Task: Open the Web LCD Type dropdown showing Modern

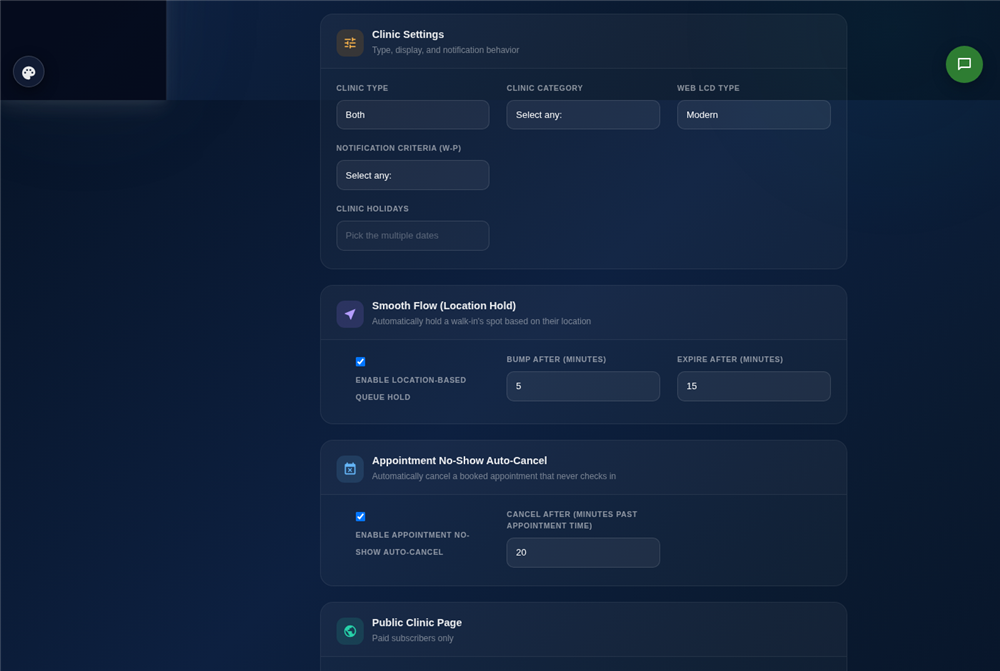Action: coord(753,115)
